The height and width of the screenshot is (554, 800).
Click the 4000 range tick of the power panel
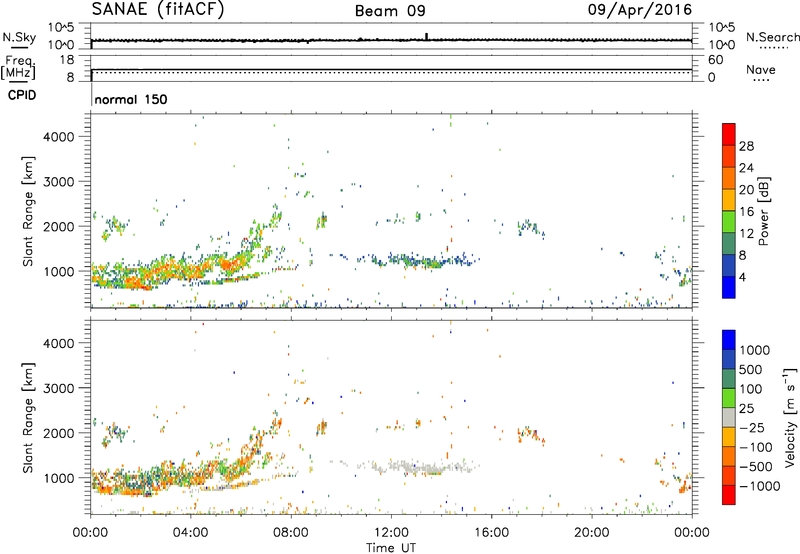(x=59, y=137)
